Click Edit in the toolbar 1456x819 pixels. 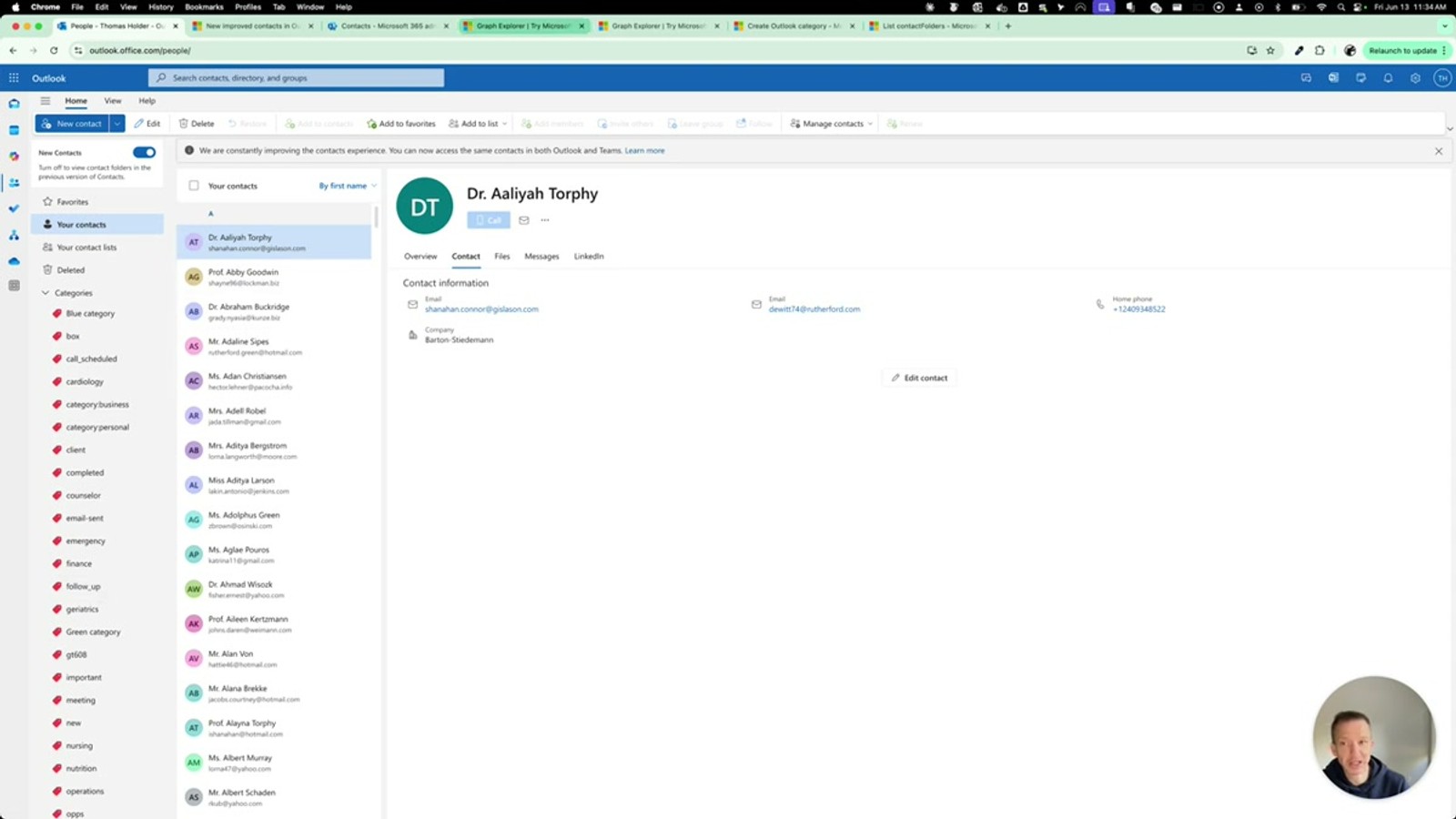(147, 124)
